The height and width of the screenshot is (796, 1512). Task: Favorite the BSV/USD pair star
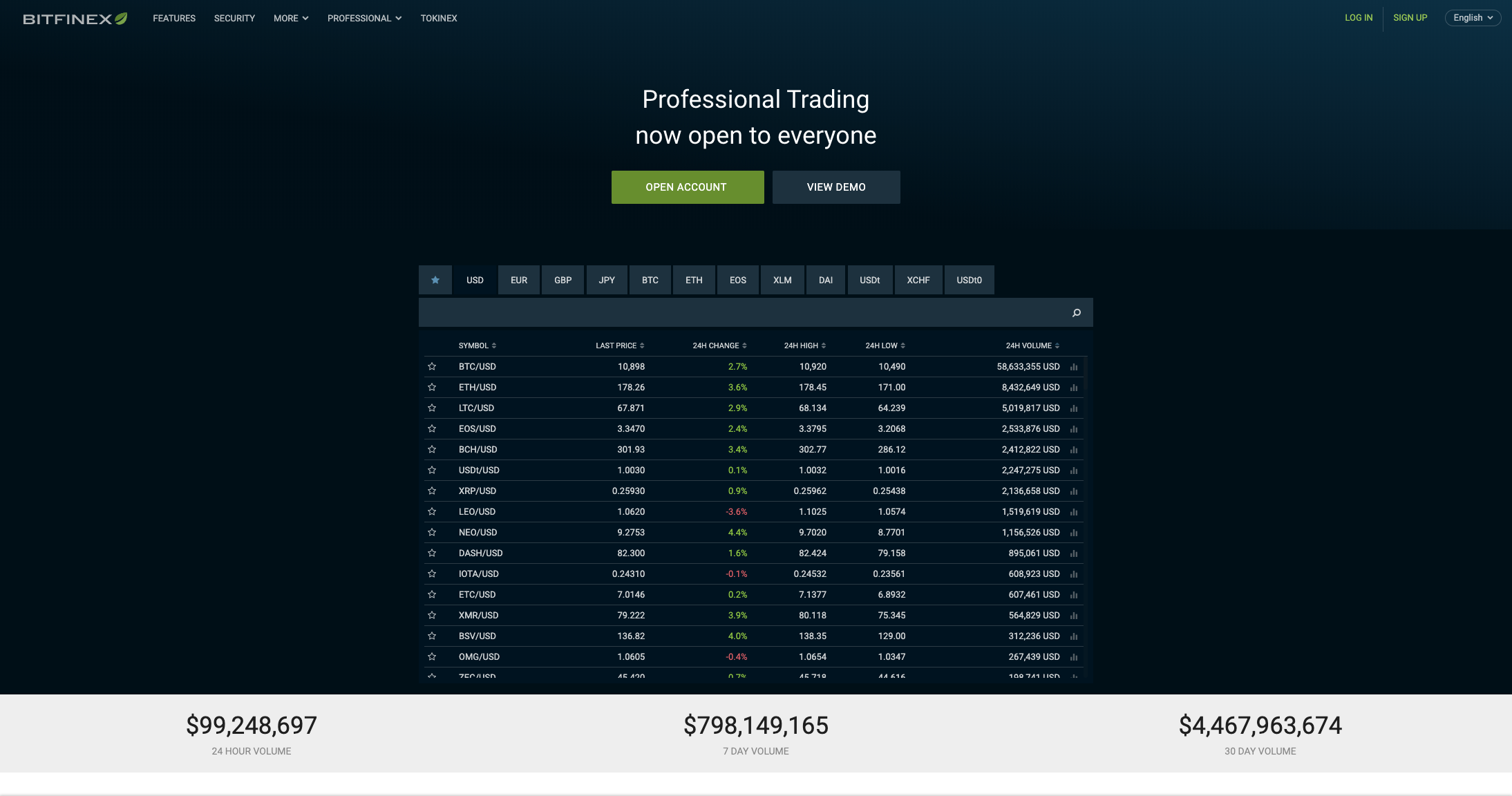(432, 636)
